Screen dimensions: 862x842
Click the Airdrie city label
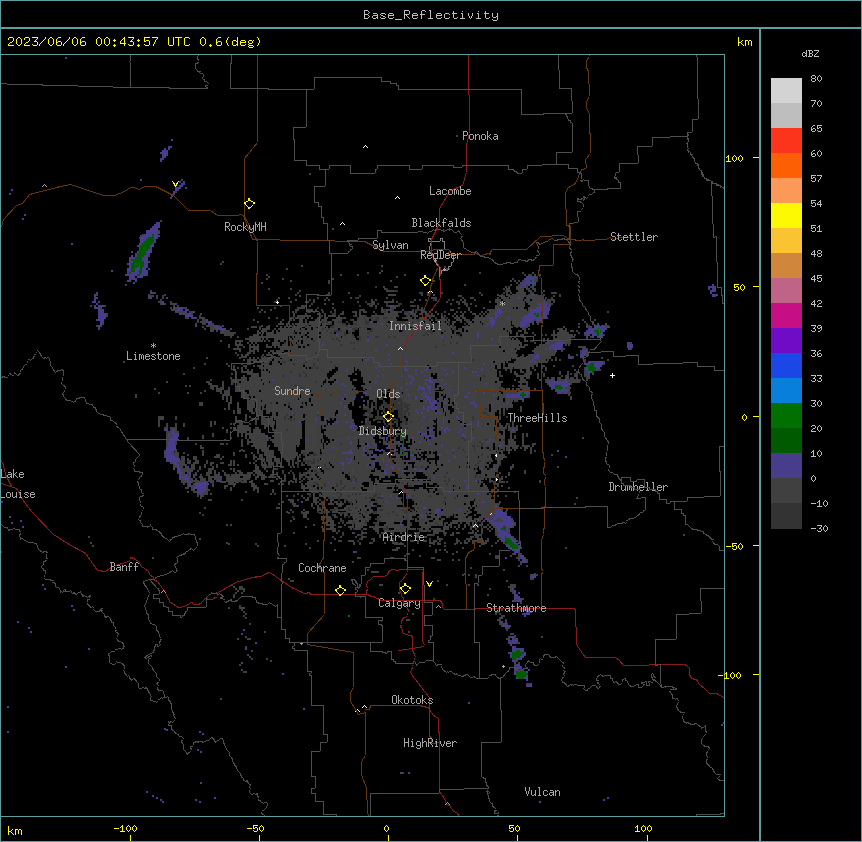[404, 537]
